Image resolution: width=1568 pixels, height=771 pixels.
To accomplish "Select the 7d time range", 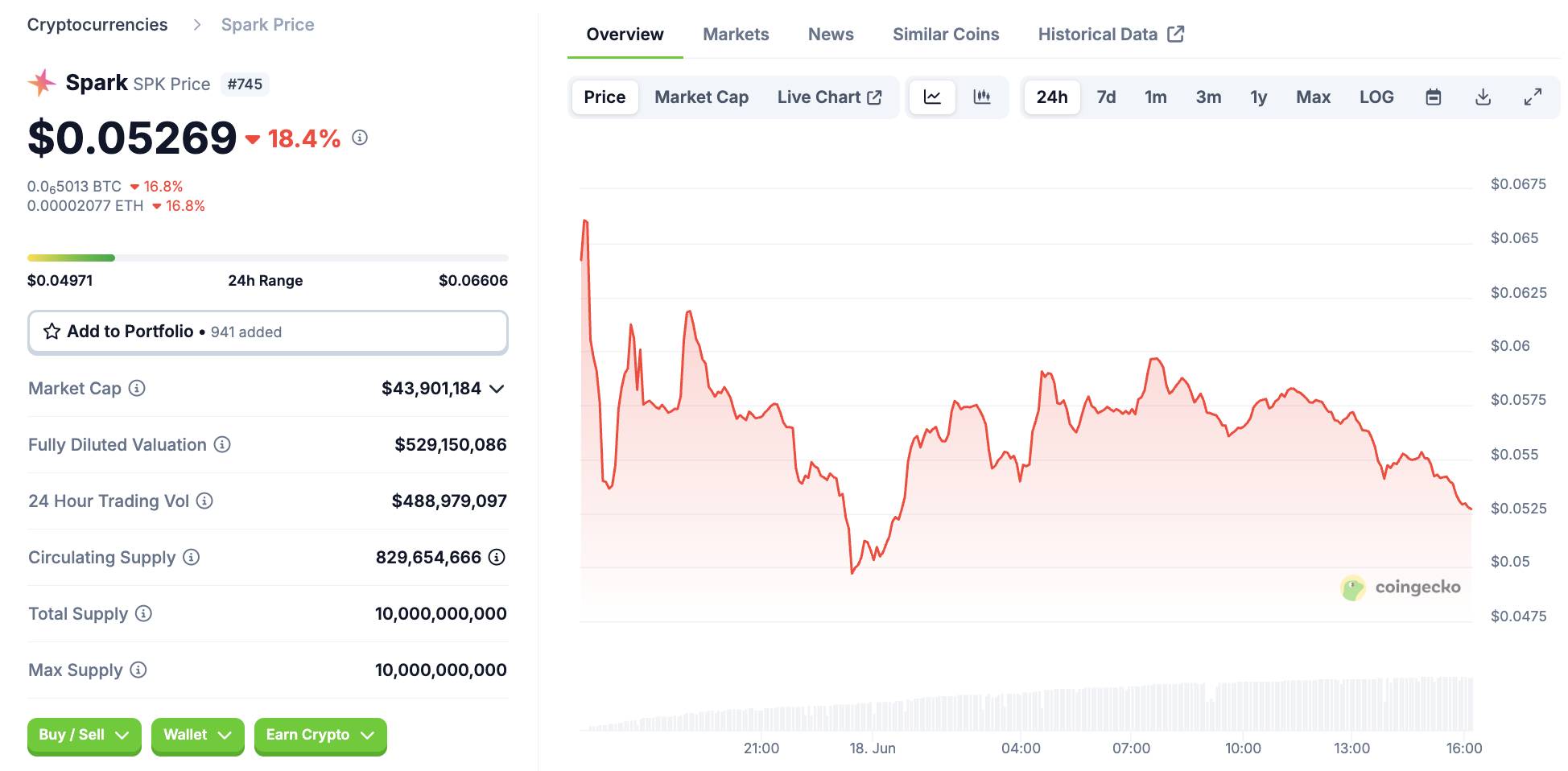I will (1106, 97).
